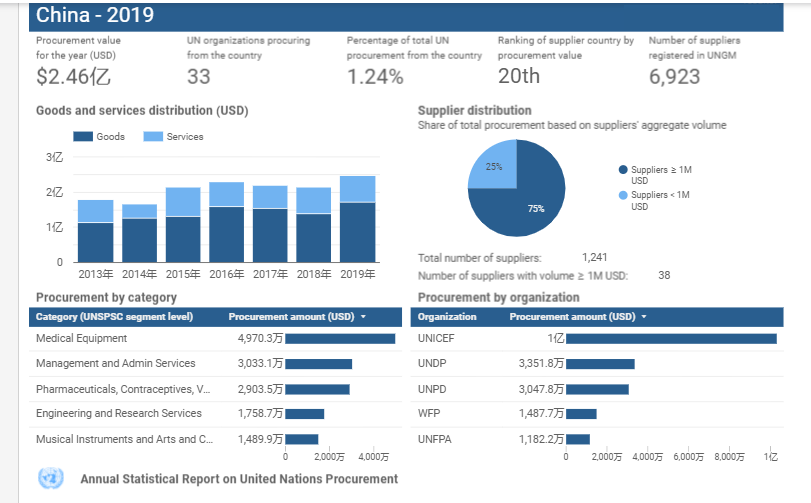Click the China - 2019 title banner
Screen dimensions: 811x503
(x=406, y=16)
